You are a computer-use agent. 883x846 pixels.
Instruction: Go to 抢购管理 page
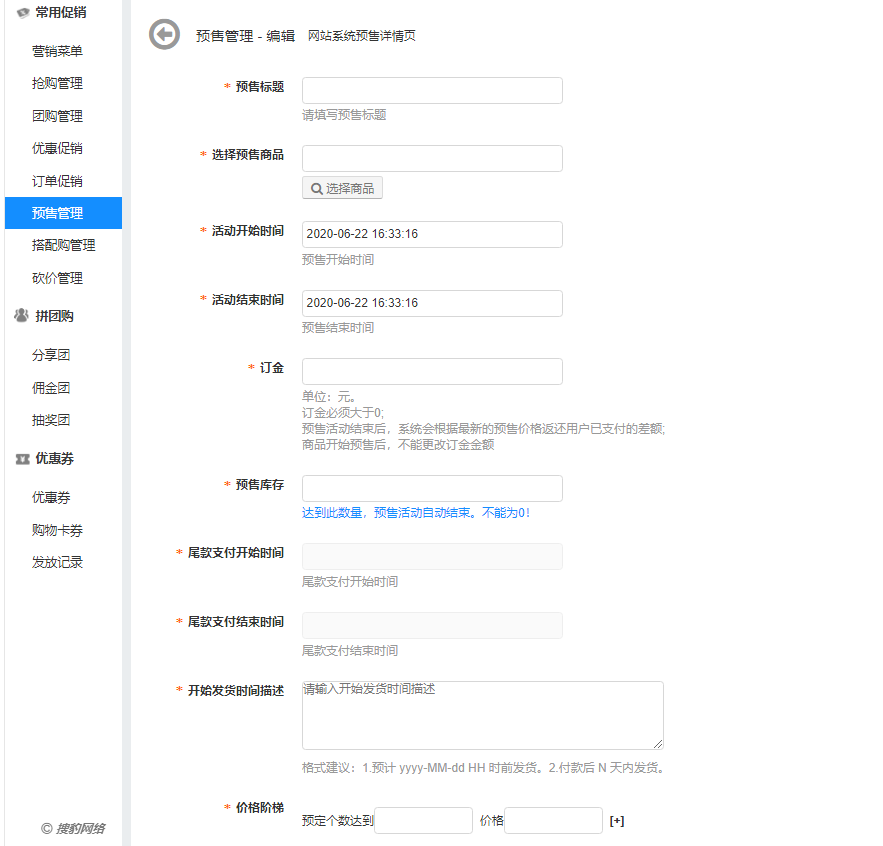pyautogui.click(x=57, y=83)
